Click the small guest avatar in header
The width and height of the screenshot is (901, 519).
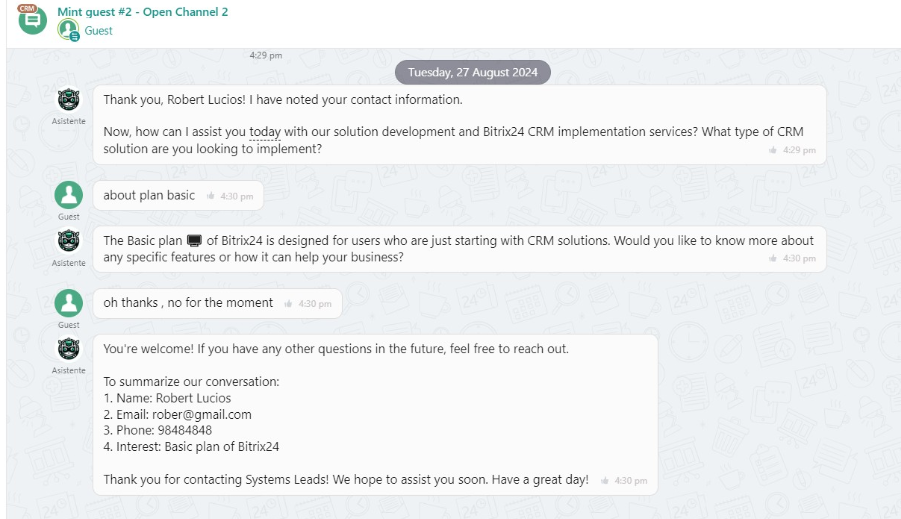pos(68,31)
